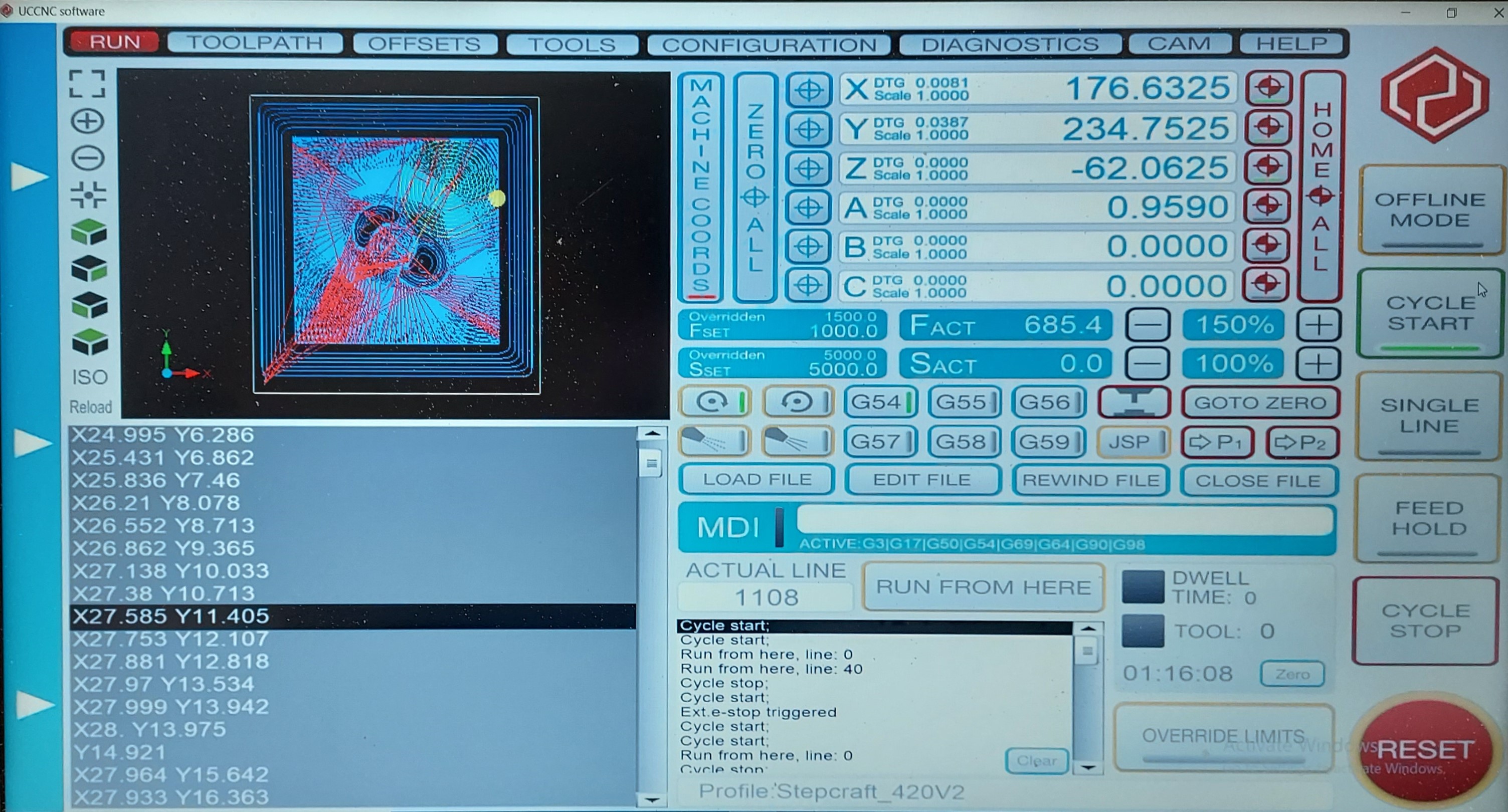Go to the CONFIGURATION tab
Screen dimensions: 1508x812
click(769, 45)
